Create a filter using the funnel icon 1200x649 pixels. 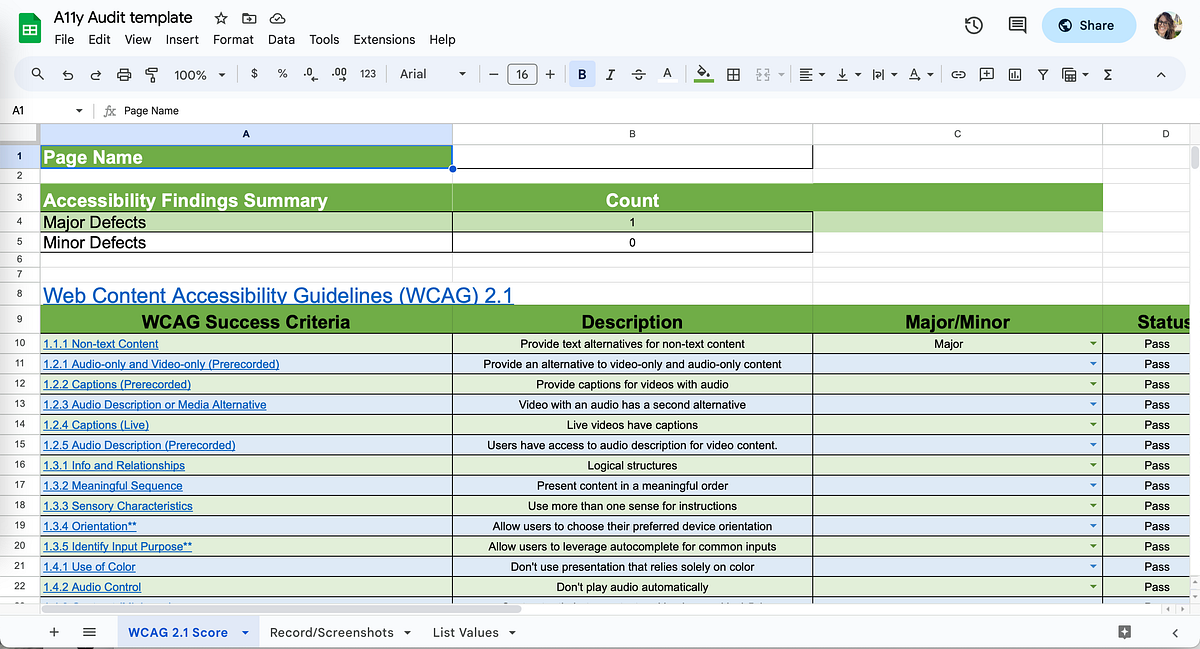tap(1042, 74)
